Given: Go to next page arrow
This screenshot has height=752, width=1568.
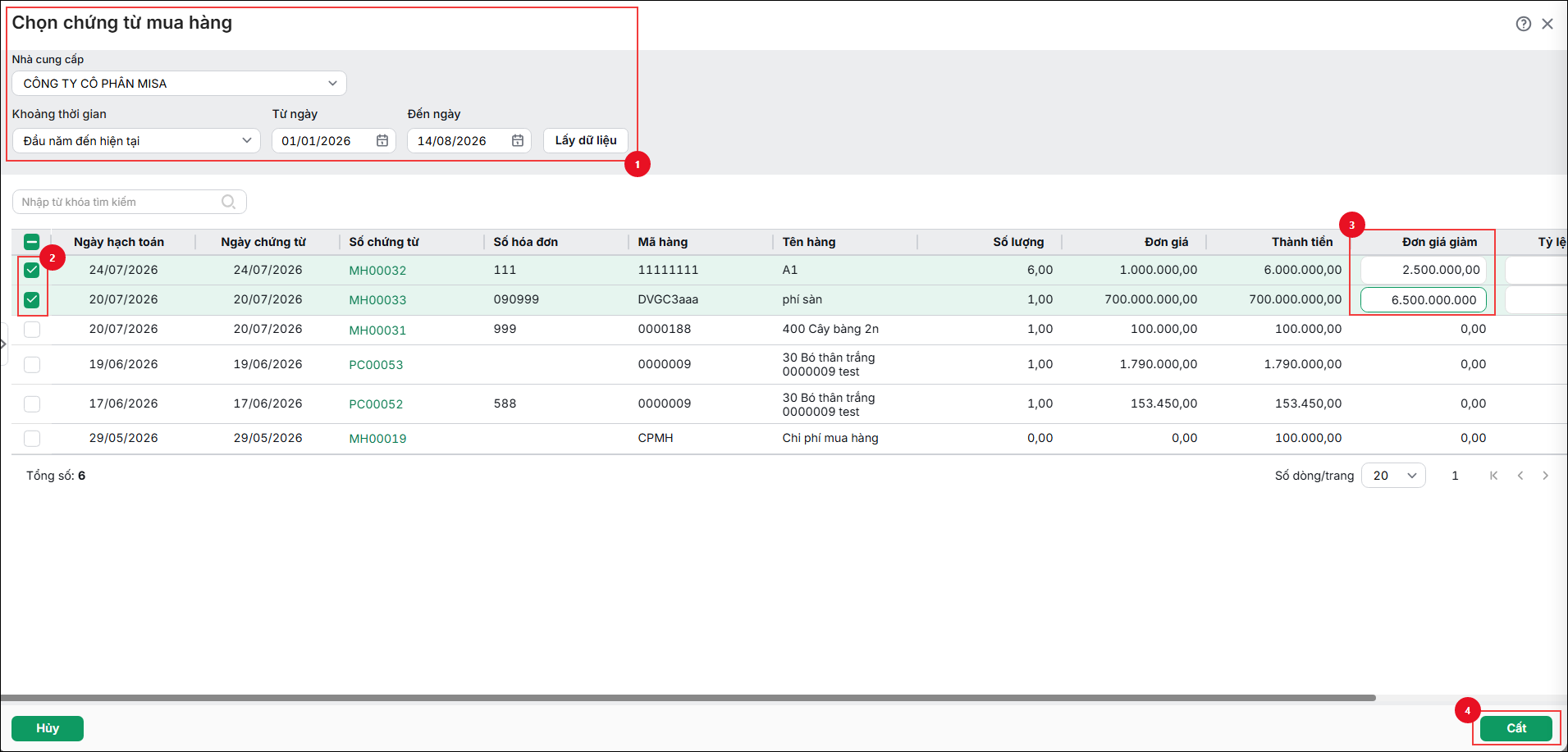Looking at the screenshot, I should click(1546, 476).
